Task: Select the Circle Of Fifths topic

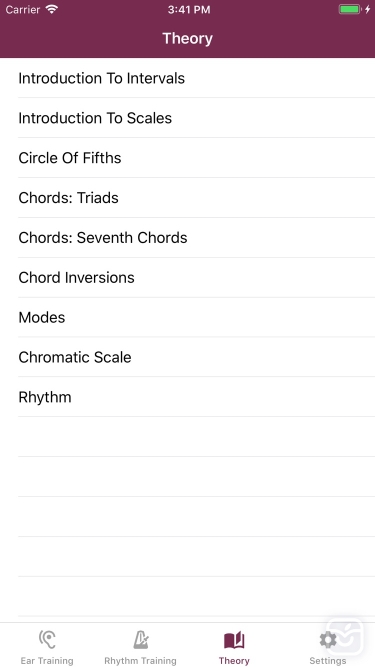Action: 188,158
